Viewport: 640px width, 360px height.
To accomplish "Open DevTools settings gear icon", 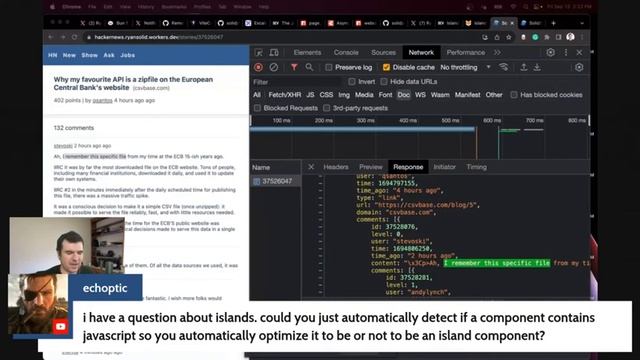I will click(x=551, y=52).
